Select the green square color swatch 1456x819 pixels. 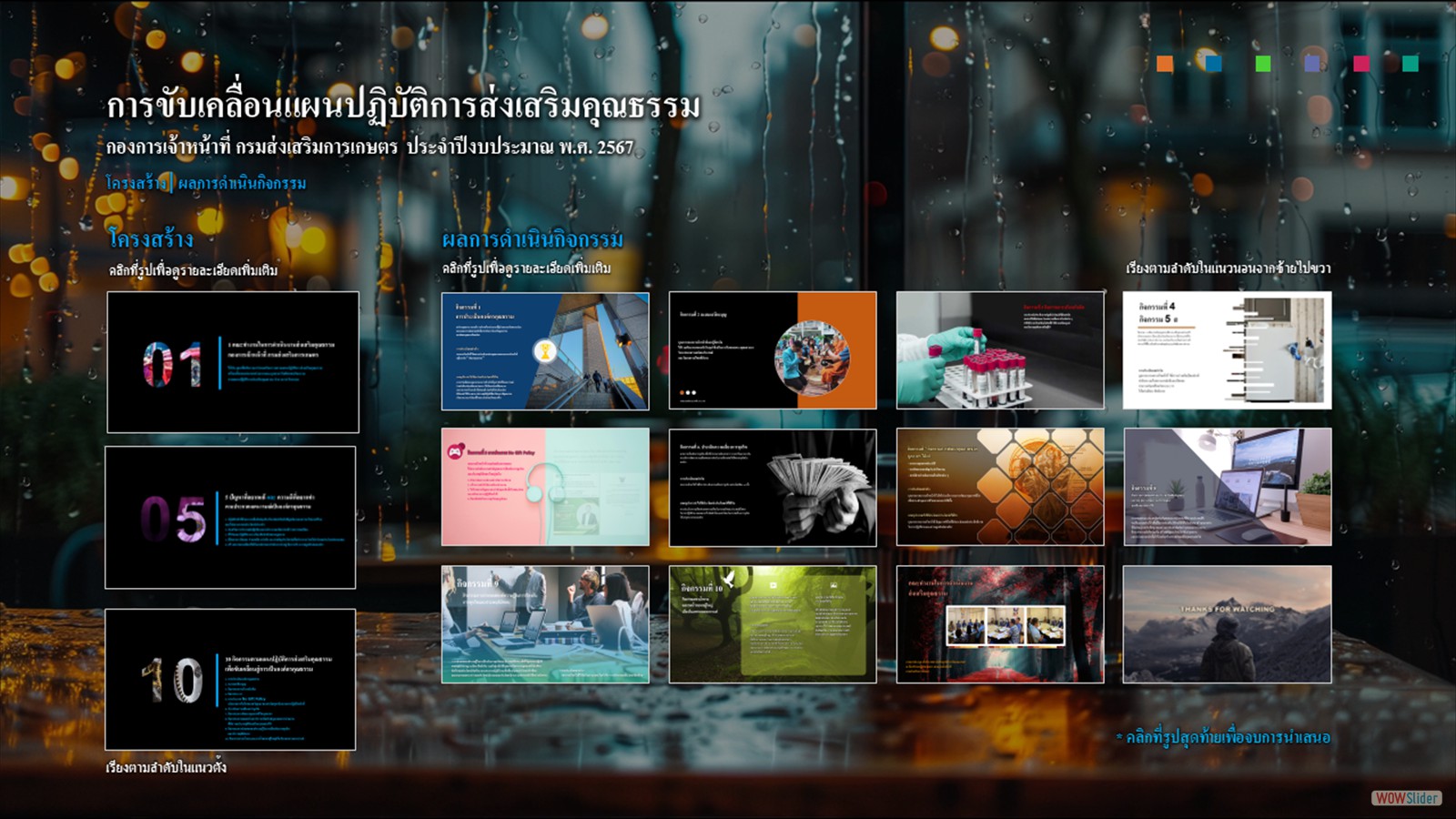1263,63
